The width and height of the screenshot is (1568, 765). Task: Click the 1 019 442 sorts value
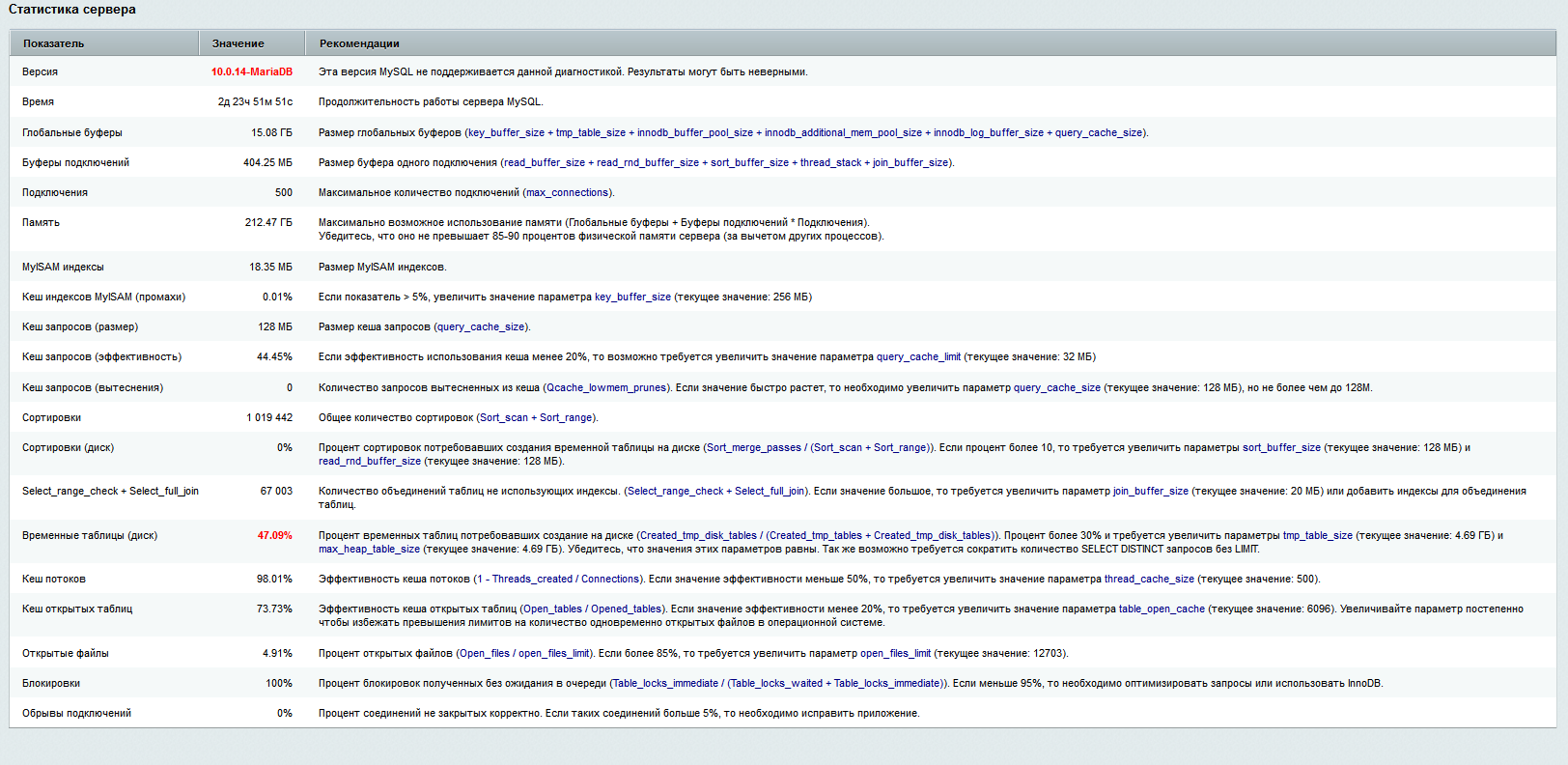[x=269, y=417]
